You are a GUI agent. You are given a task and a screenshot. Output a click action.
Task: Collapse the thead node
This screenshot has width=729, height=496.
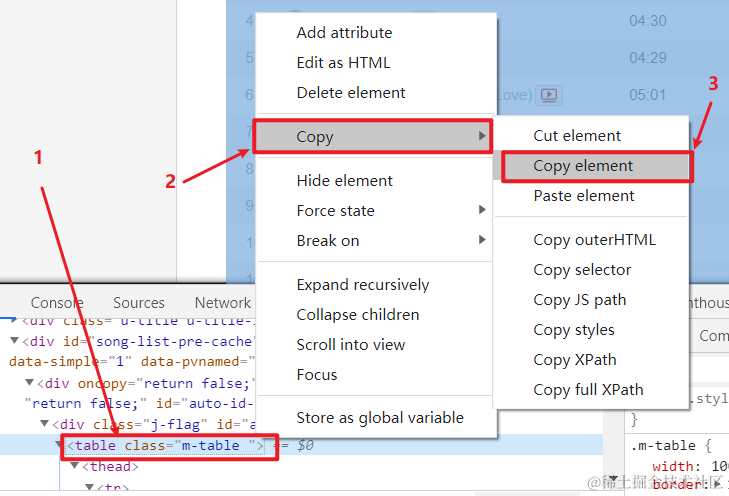pyautogui.click(x=74, y=465)
